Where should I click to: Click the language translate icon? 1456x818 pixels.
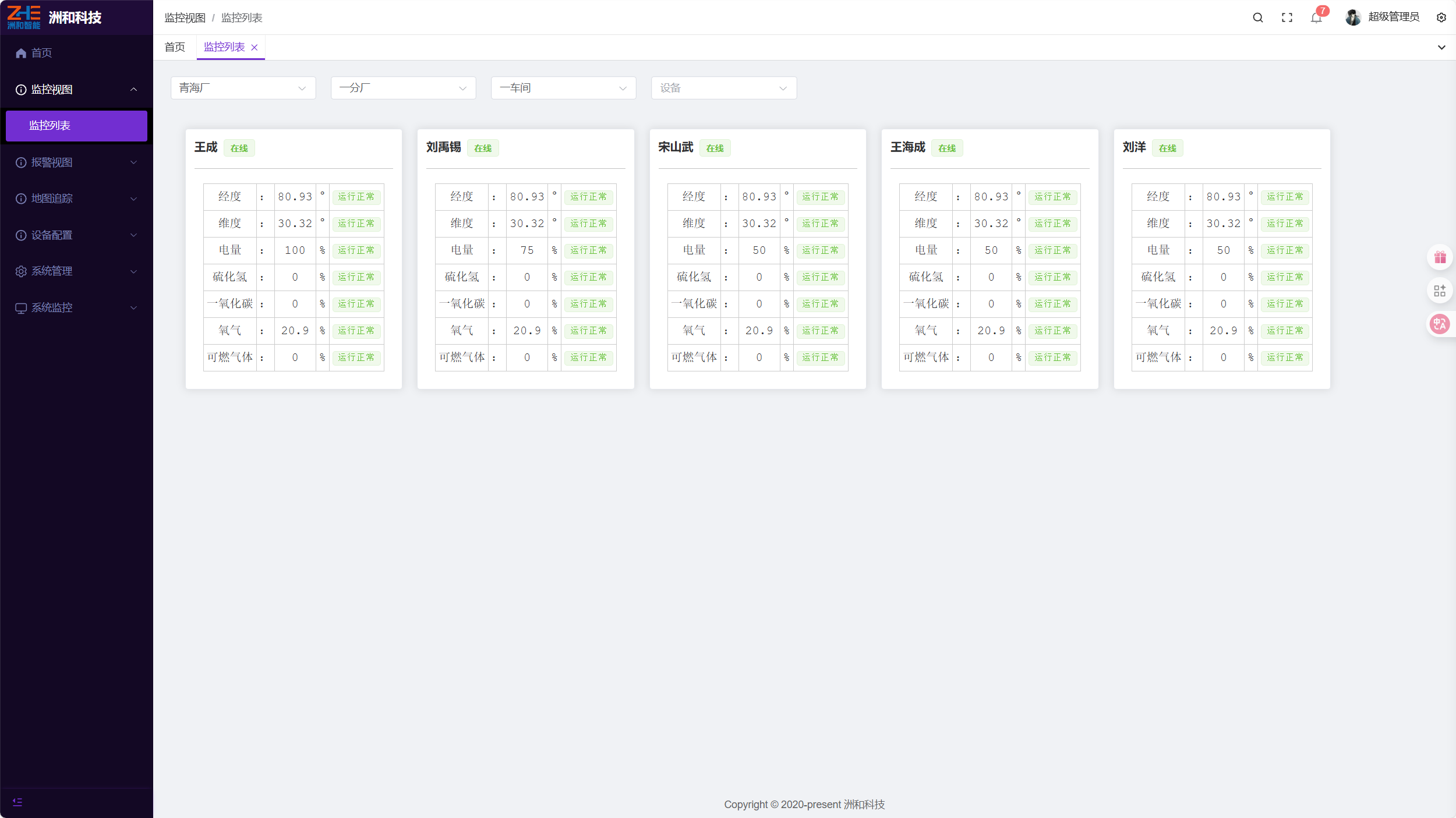click(1440, 324)
